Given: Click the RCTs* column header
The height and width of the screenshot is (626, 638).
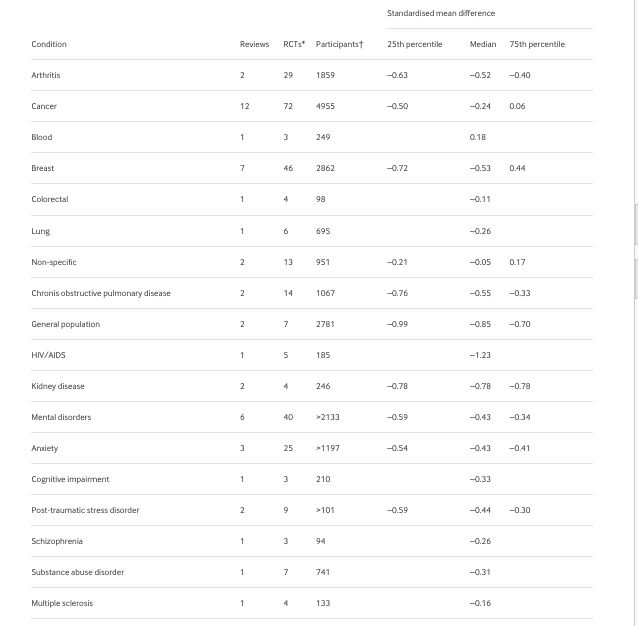Looking at the screenshot, I should 294,44.
